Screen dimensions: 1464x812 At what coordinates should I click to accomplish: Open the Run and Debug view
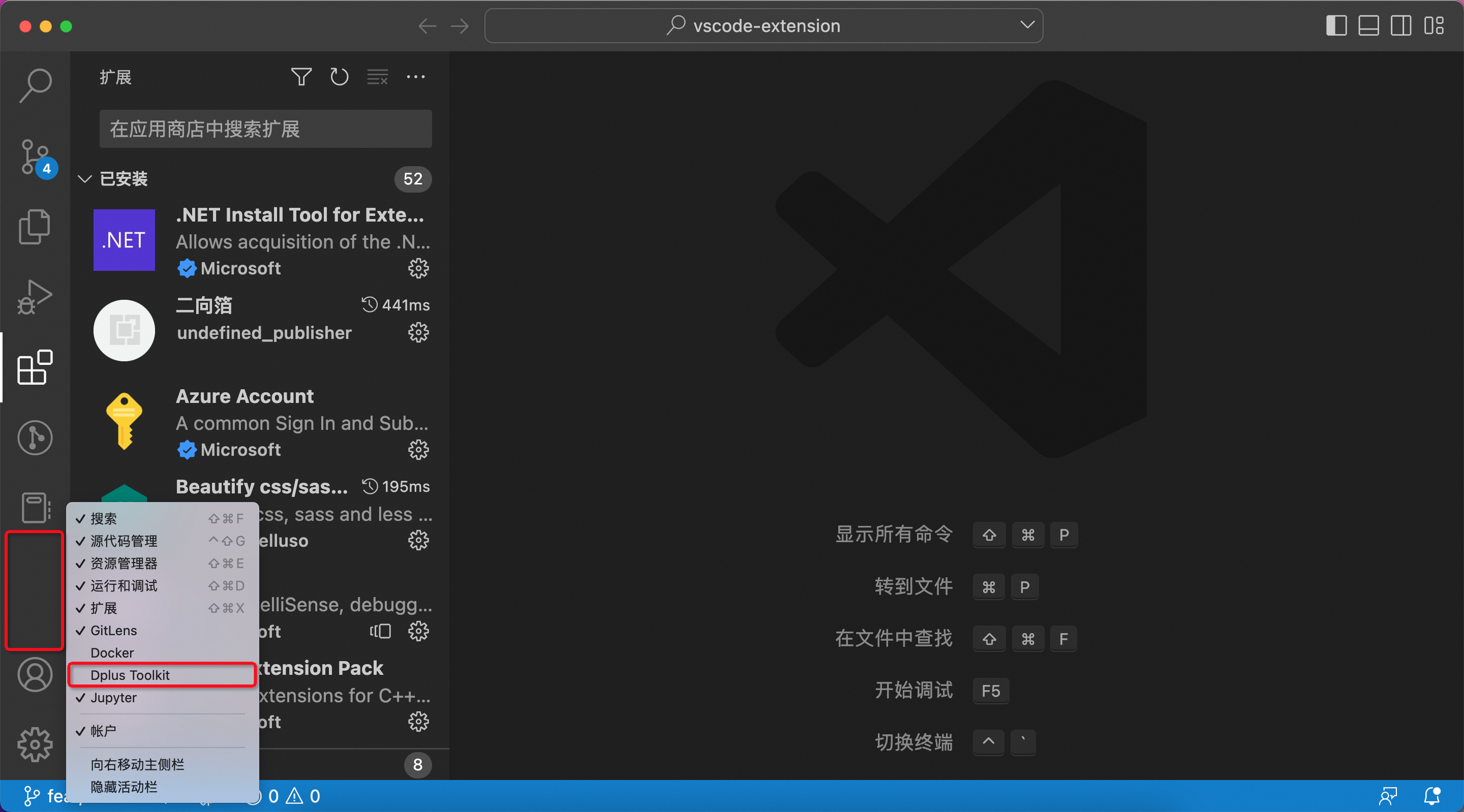(x=35, y=297)
